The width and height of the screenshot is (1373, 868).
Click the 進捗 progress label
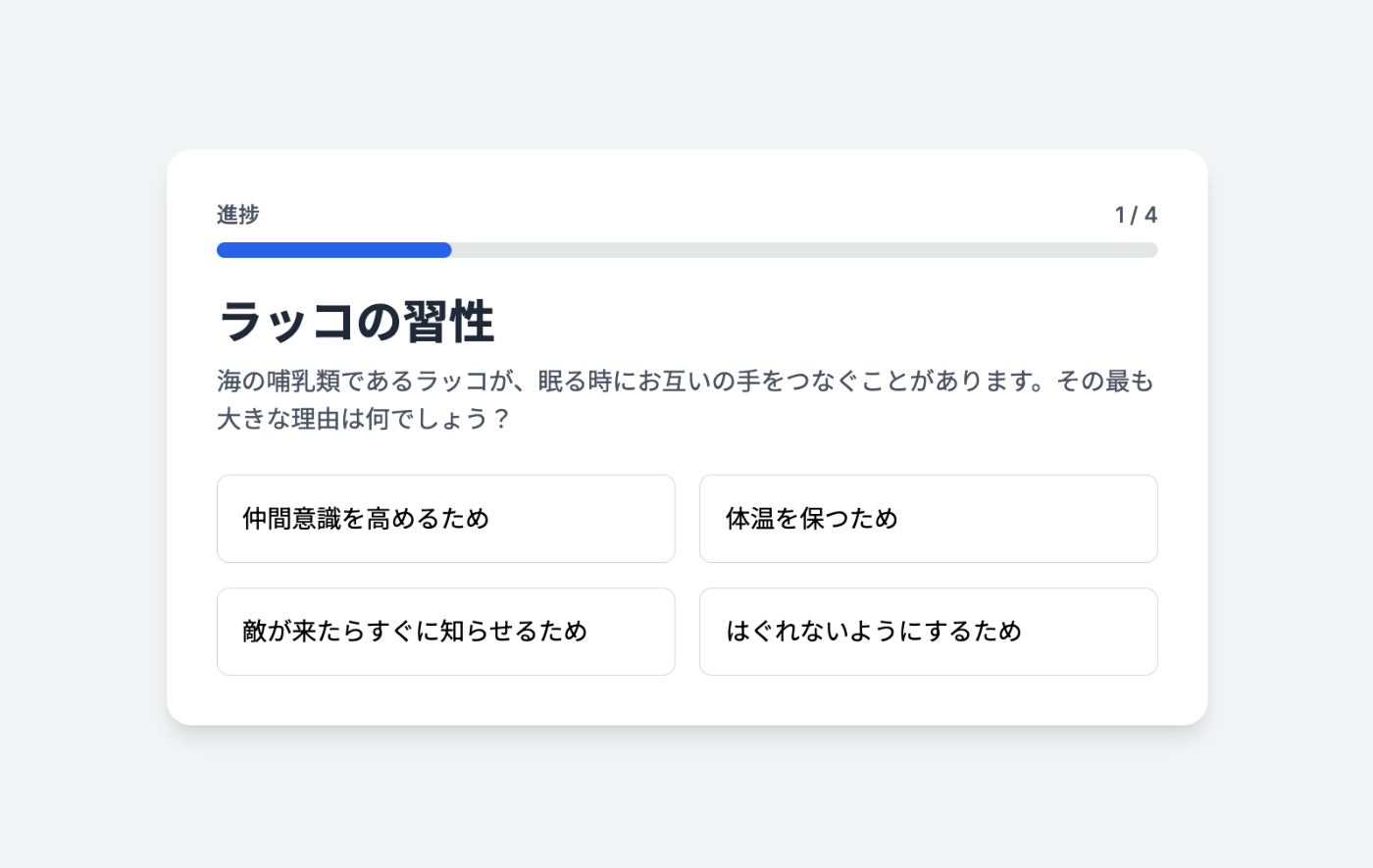(238, 215)
